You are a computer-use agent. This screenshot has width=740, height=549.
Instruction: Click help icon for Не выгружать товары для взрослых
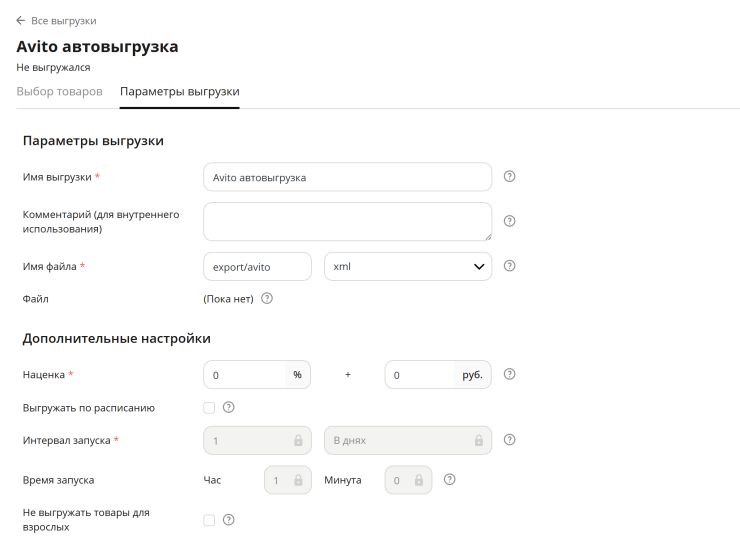coord(228,520)
